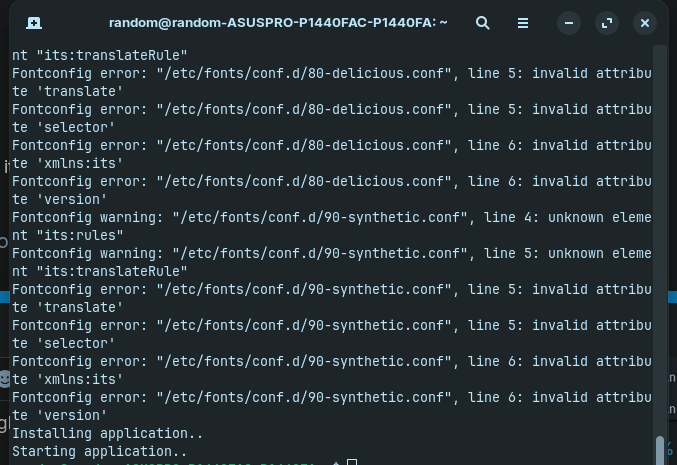Viewport: 677px width, 465px height.
Task: Click the scrollbar thumb at the bottom right
Action: (660, 450)
